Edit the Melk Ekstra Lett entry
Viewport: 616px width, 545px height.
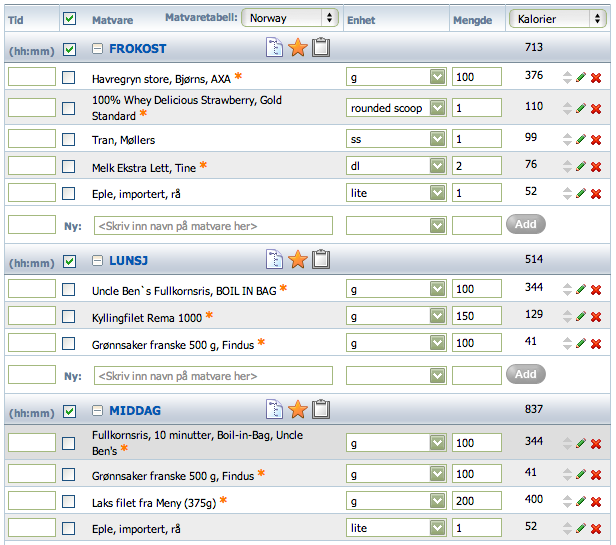tap(581, 166)
